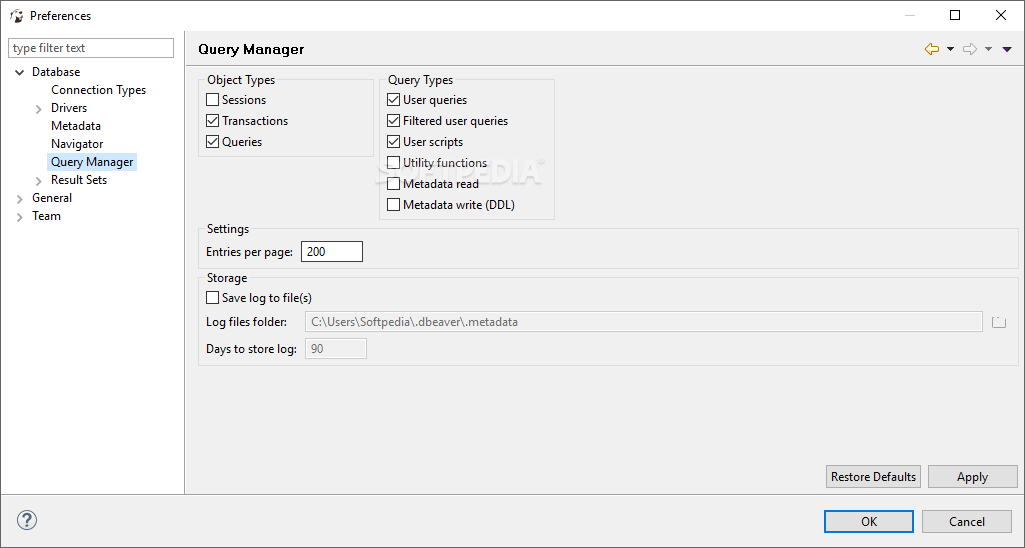
Task: Enable Metadata read checkbox
Action: tap(394, 184)
